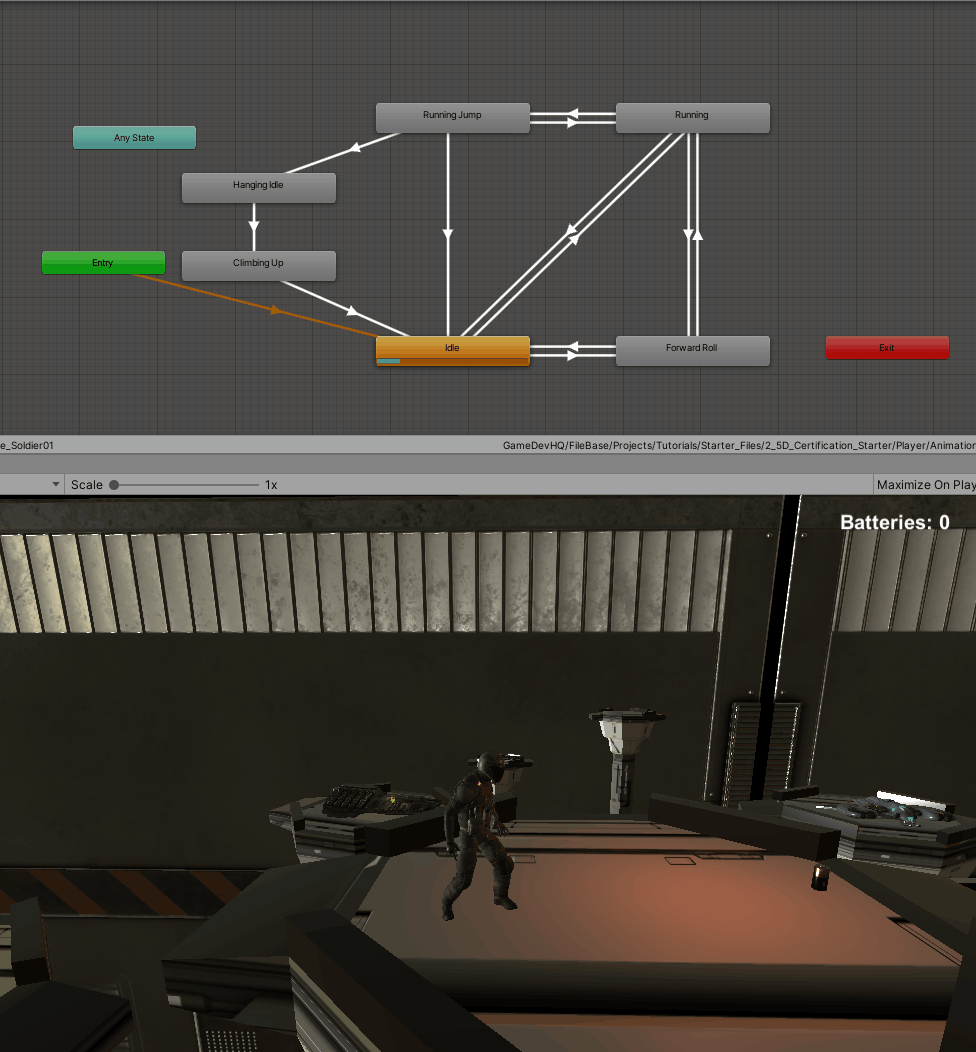Select the Running Jump state node
Viewport: 976px width, 1052px height.
(x=452, y=116)
